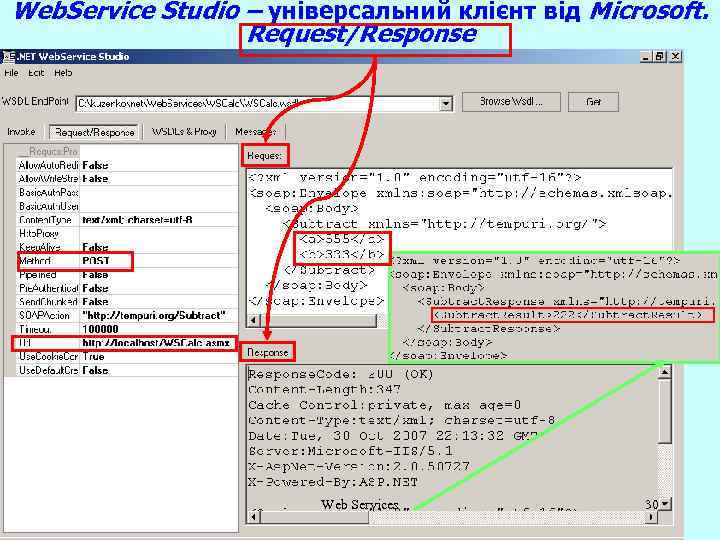The image size is (720, 540).
Task: Select the Timeout 100000 value
Action: click(101, 329)
